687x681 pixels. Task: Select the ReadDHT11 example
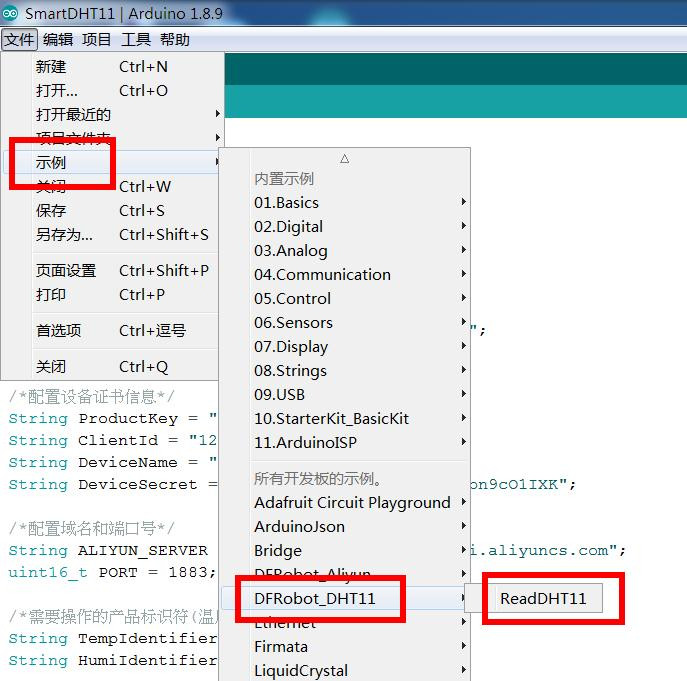[543, 599]
